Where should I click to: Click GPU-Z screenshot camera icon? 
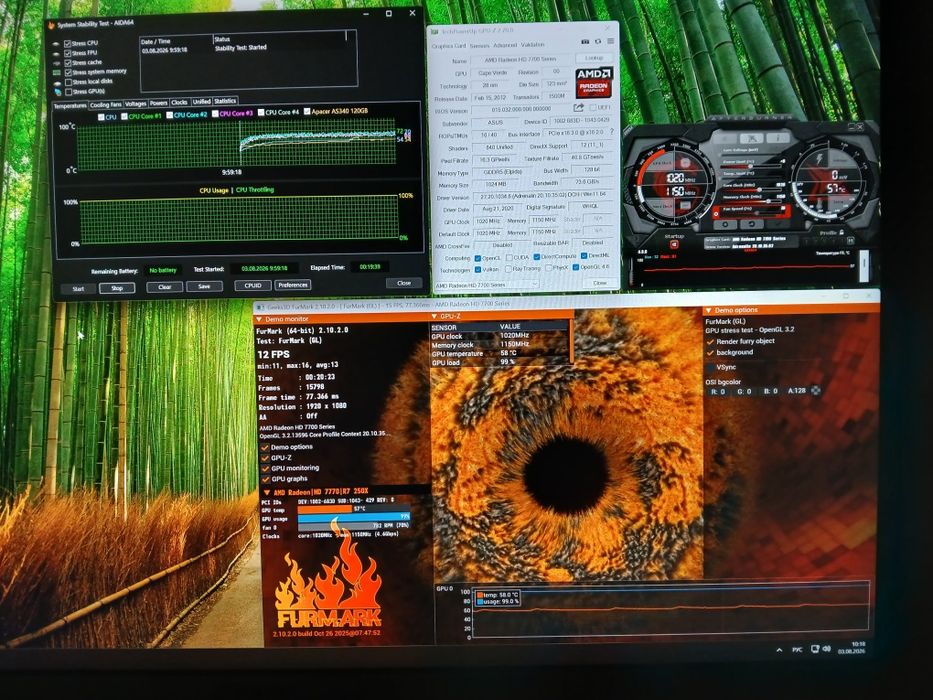point(585,42)
